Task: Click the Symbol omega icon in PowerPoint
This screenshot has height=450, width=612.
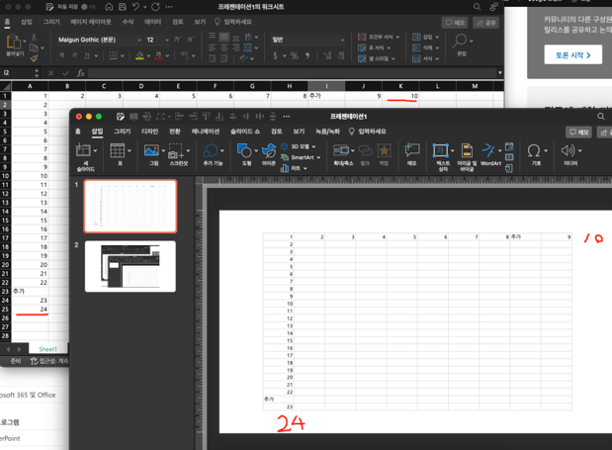Action: (534, 150)
